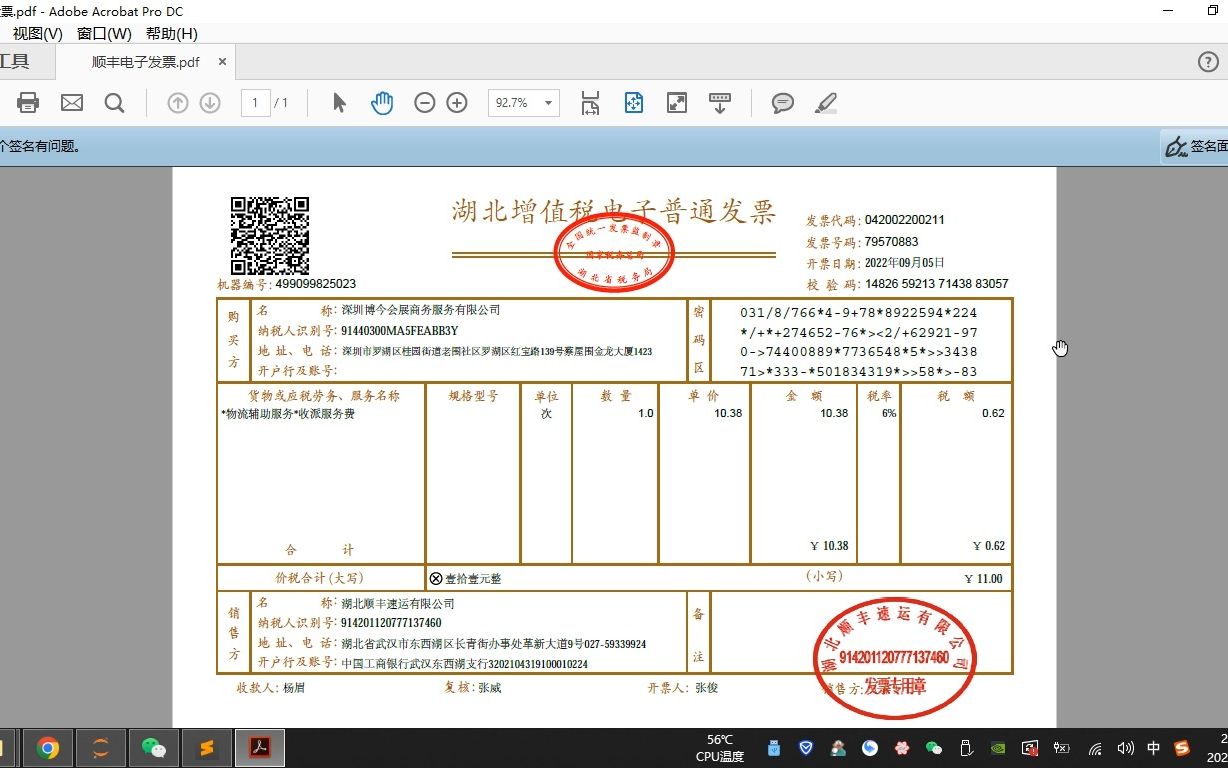Click invoice number 79570883
The image size is (1228, 768).
tap(891, 242)
